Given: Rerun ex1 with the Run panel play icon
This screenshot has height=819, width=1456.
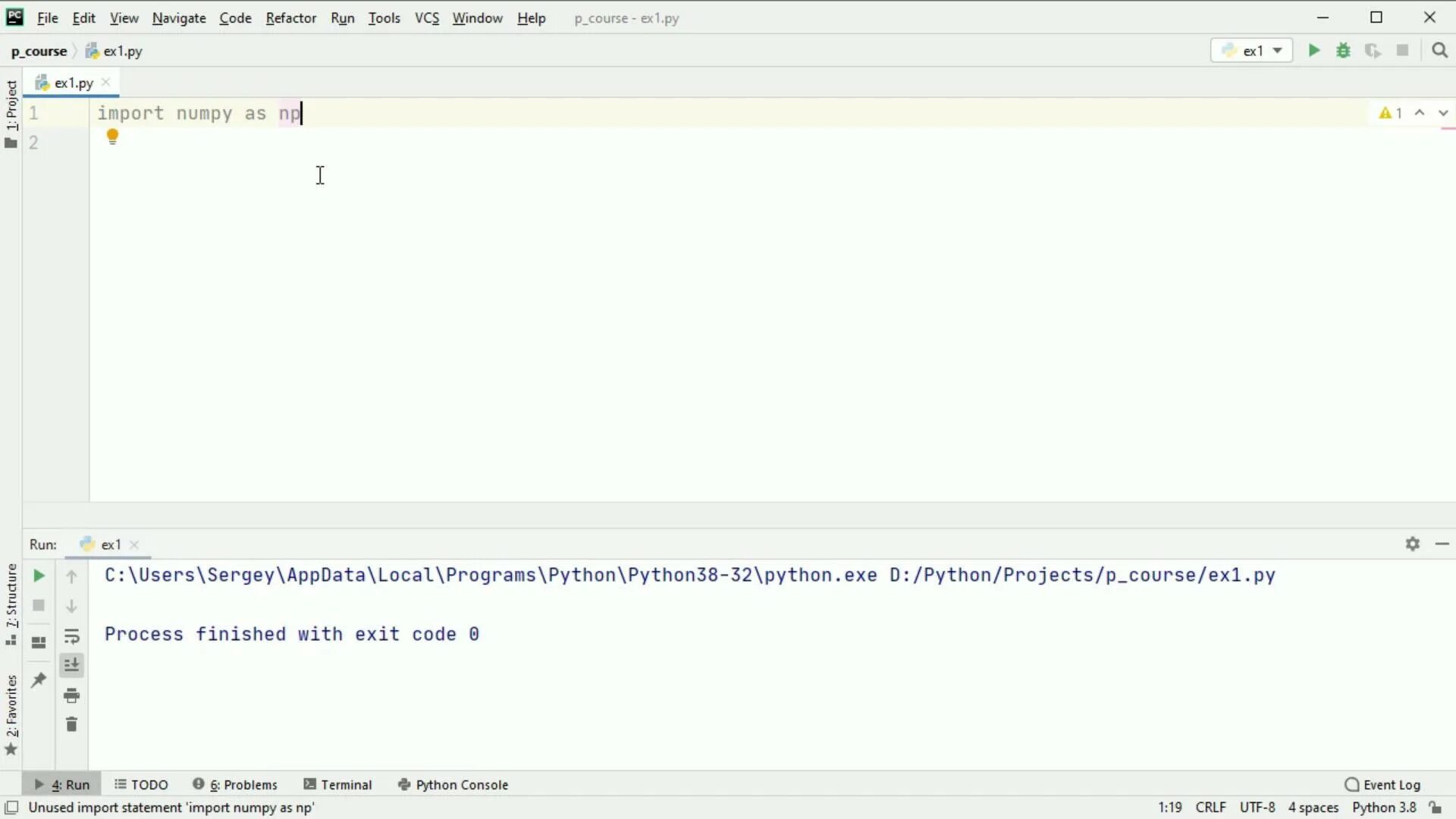Looking at the screenshot, I should tap(39, 576).
